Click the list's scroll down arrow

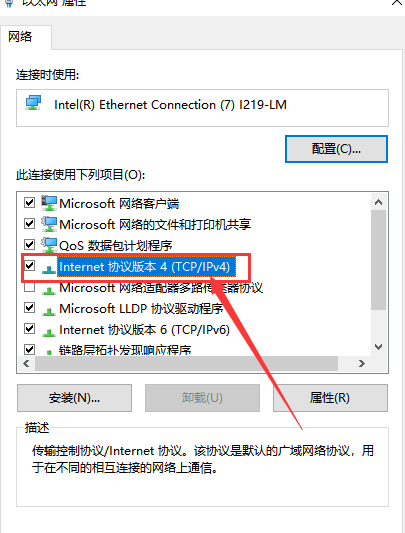378,347
